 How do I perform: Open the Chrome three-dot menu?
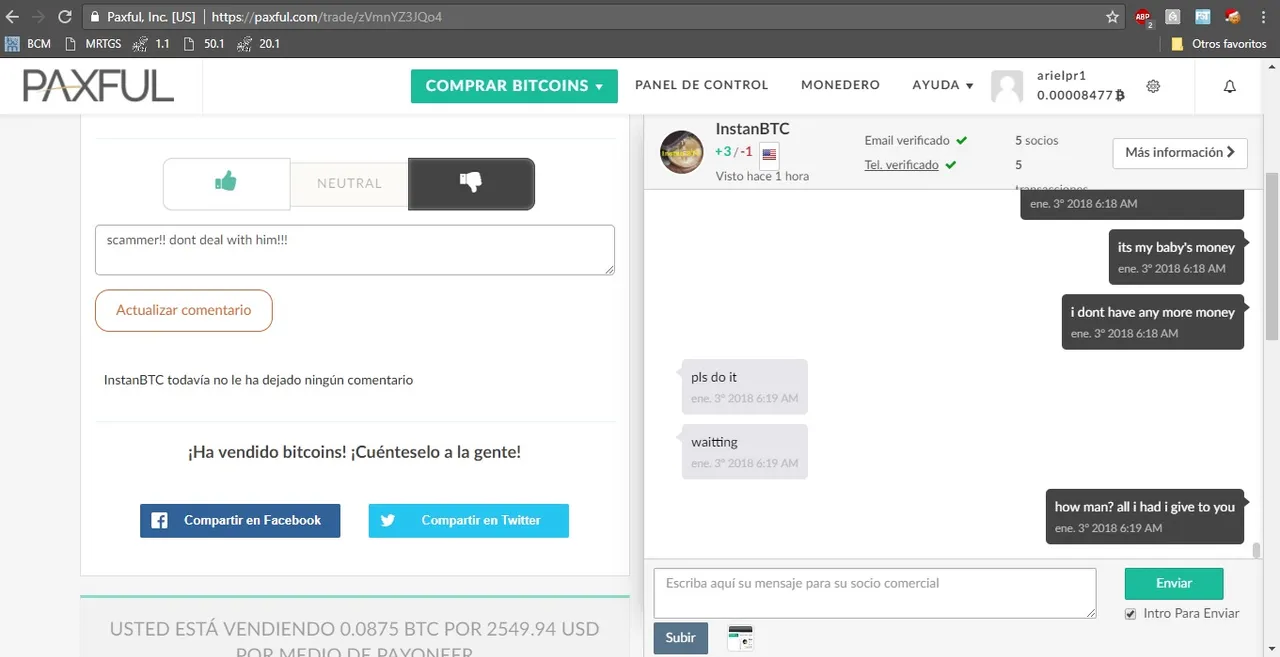click(x=1263, y=17)
